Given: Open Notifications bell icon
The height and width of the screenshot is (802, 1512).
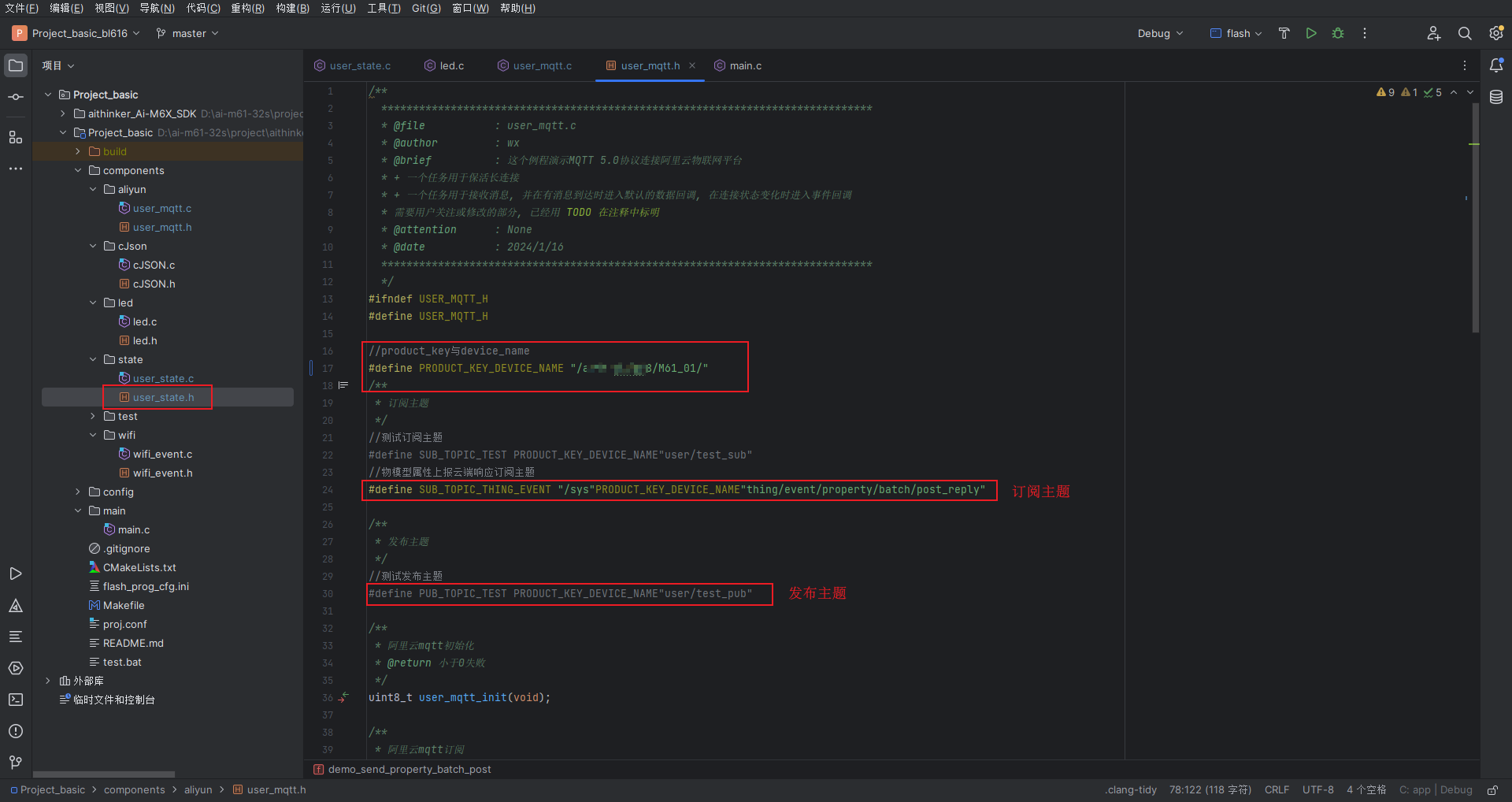Looking at the screenshot, I should tap(1496, 65).
